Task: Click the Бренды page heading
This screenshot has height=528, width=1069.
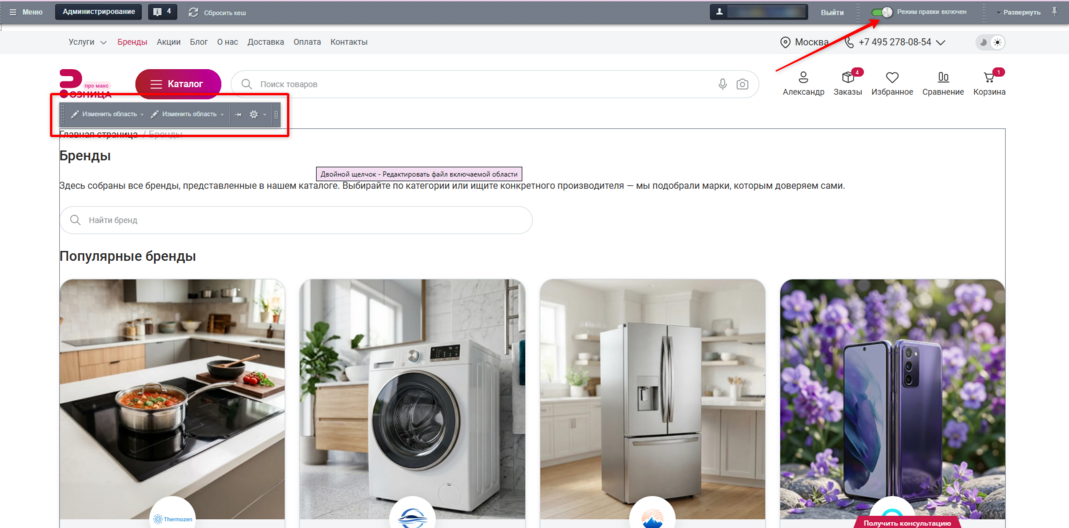Action: pyautogui.click(x=85, y=156)
